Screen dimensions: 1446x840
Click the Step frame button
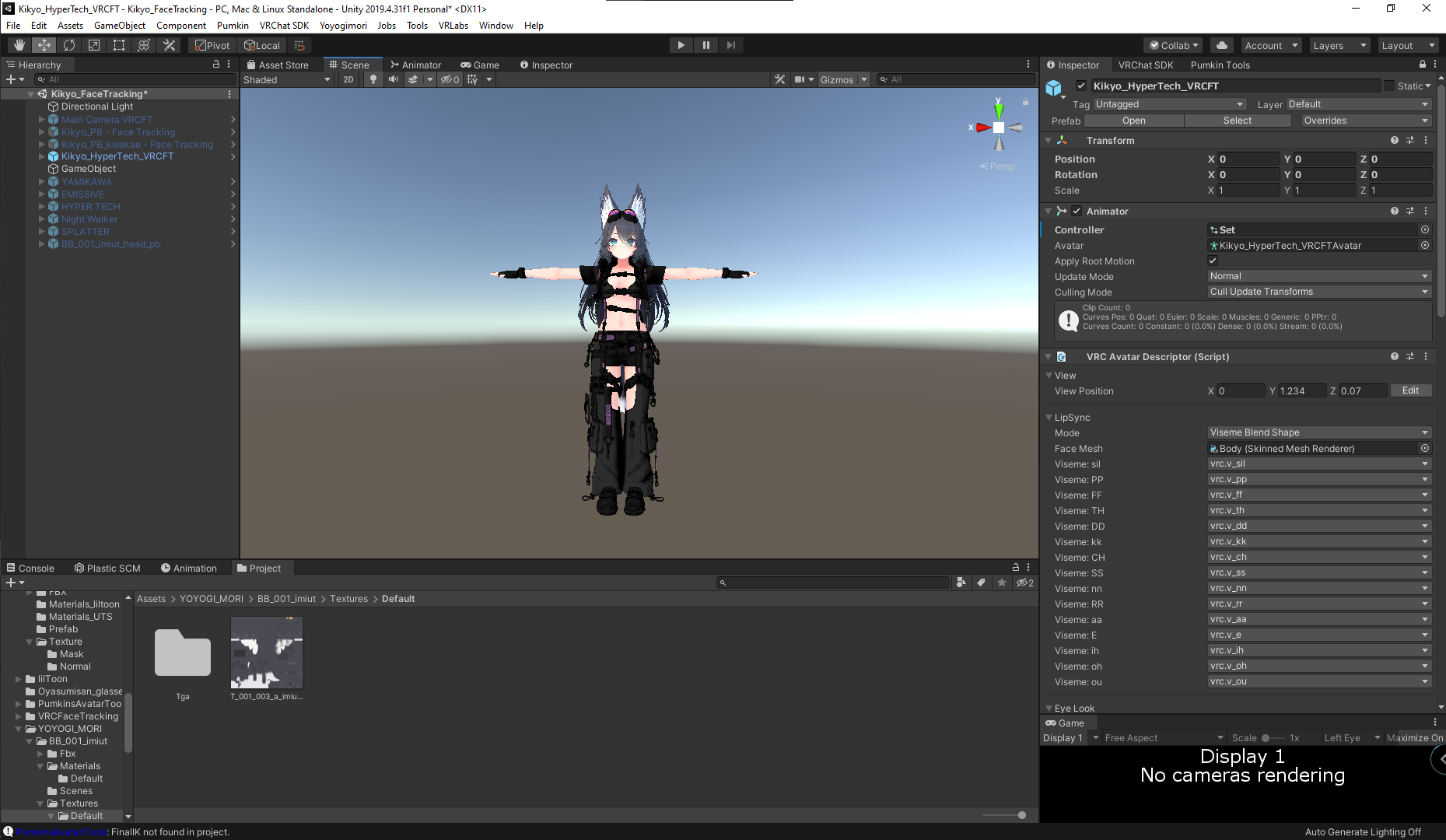tap(730, 45)
